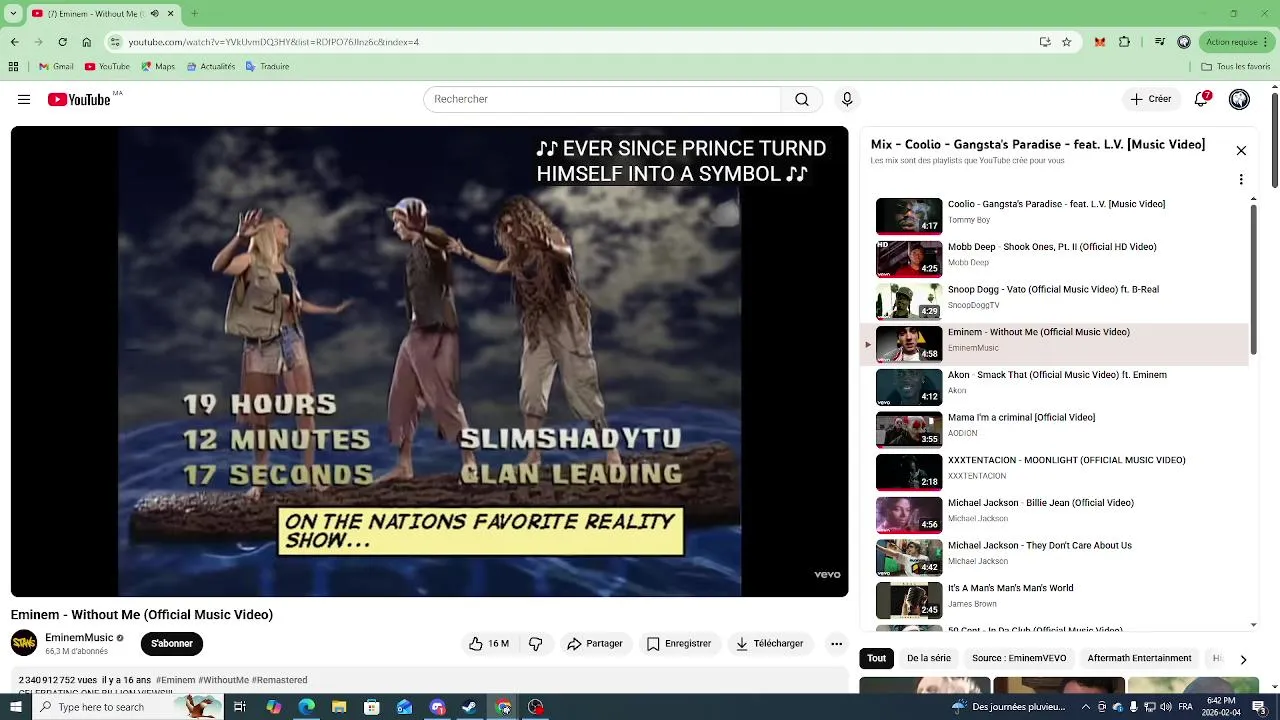Open Task View on the taskbar
The height and width of the screenshot is (720, 1280).
[240, 707]
